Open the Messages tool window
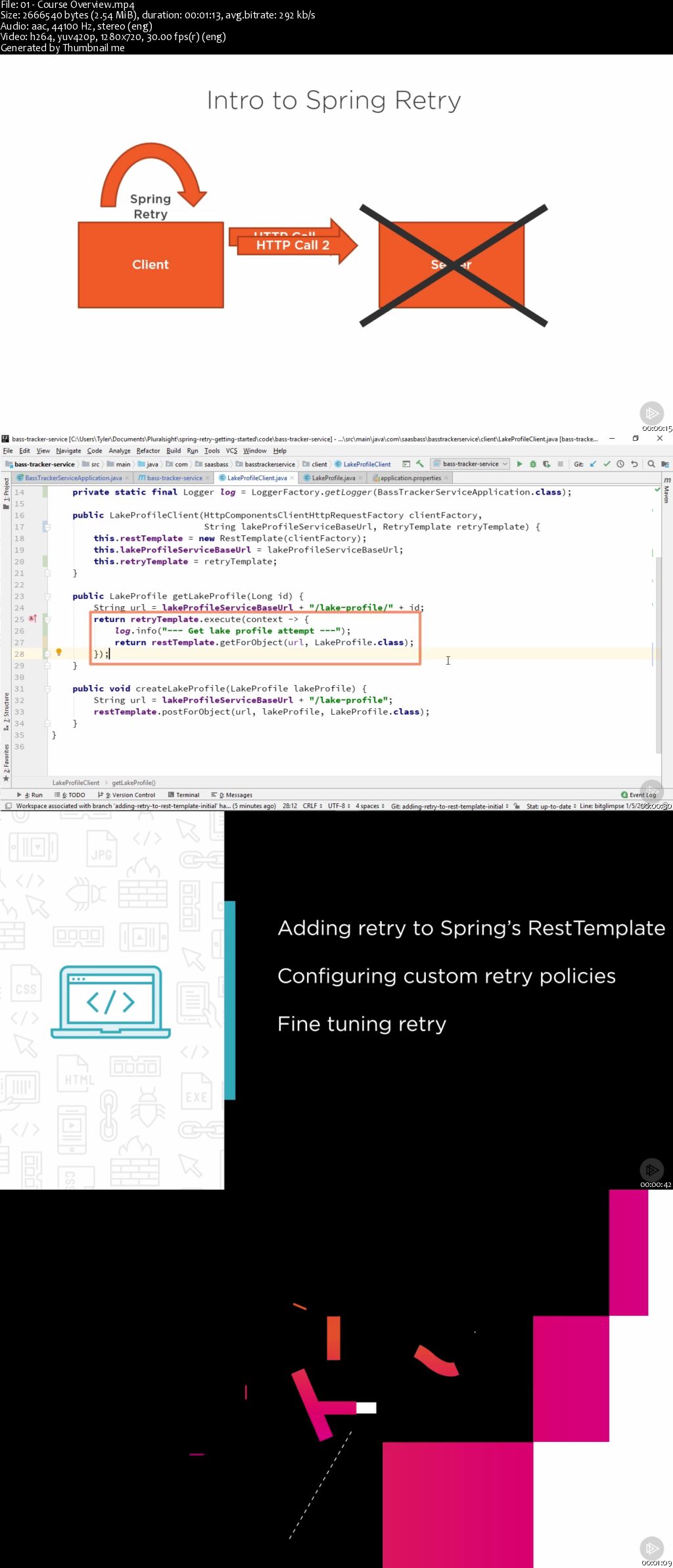Image resolution: width=673 pixels, height=1568 pixels. coord(231,795)
